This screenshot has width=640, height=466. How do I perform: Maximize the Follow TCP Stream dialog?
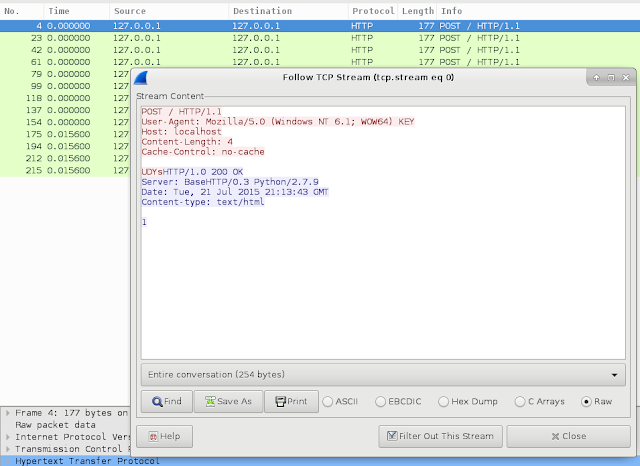pyautogui.click(x=611, y=78)
